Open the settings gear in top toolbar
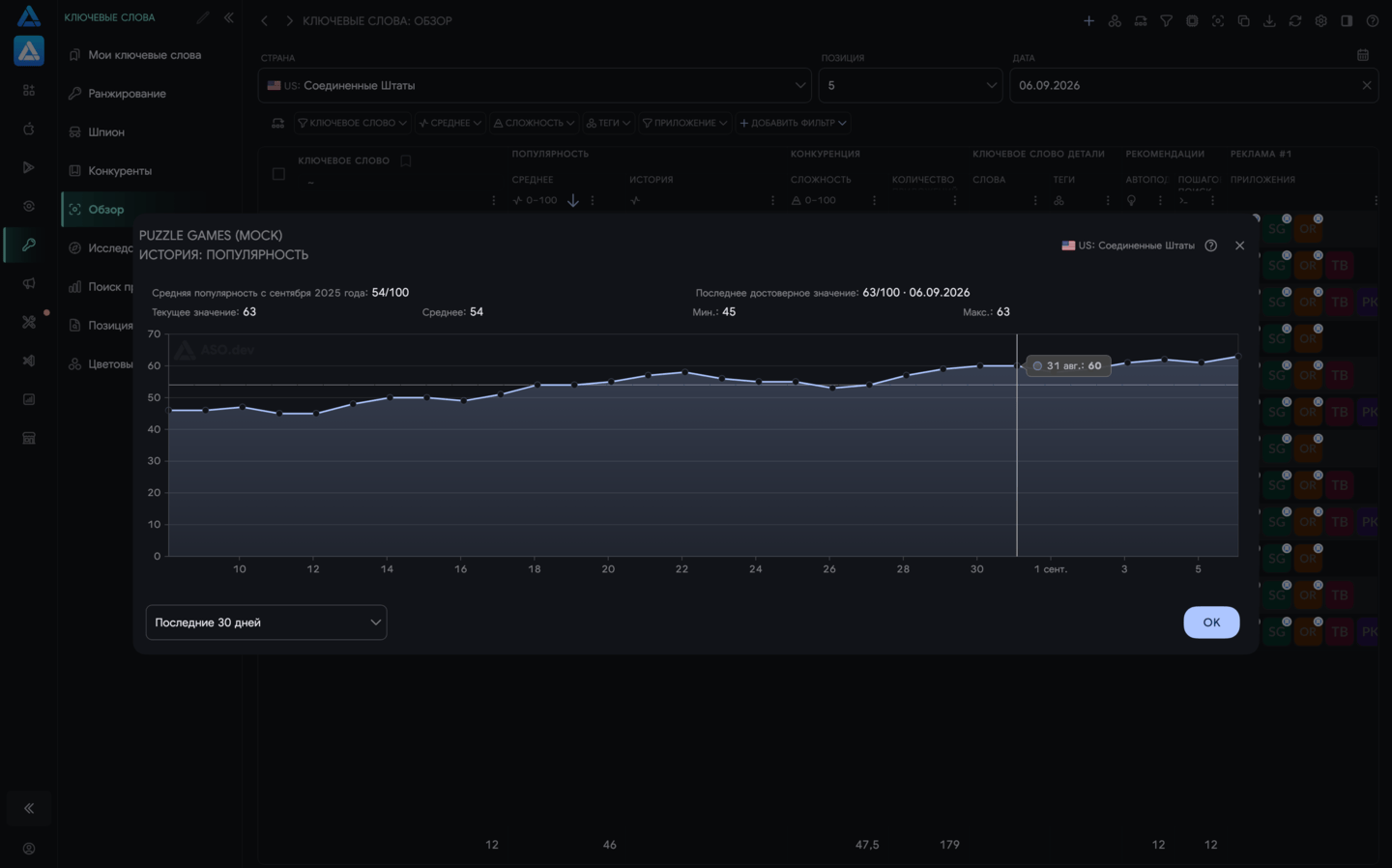1392x868 pixels. point(1320,20)
